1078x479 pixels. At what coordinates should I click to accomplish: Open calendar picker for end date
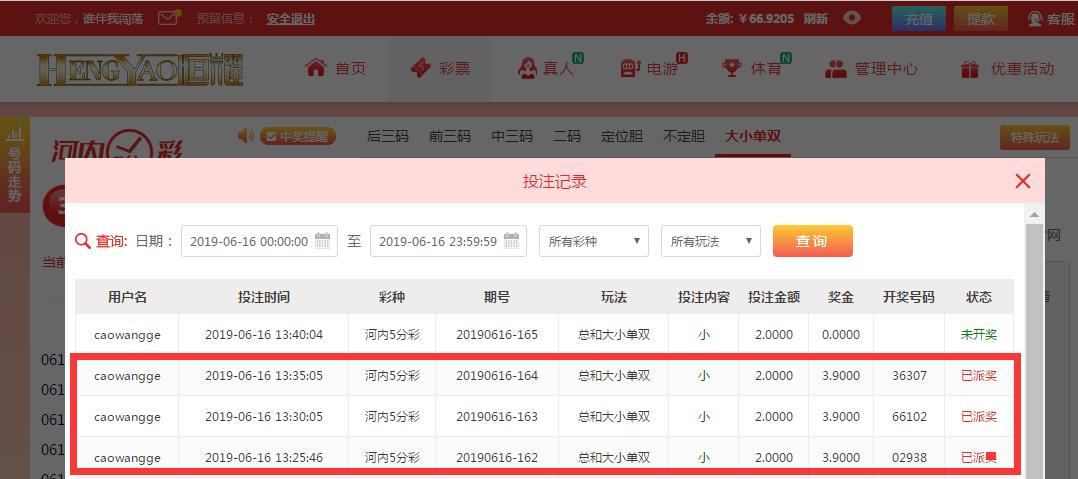tap(512, 241)
